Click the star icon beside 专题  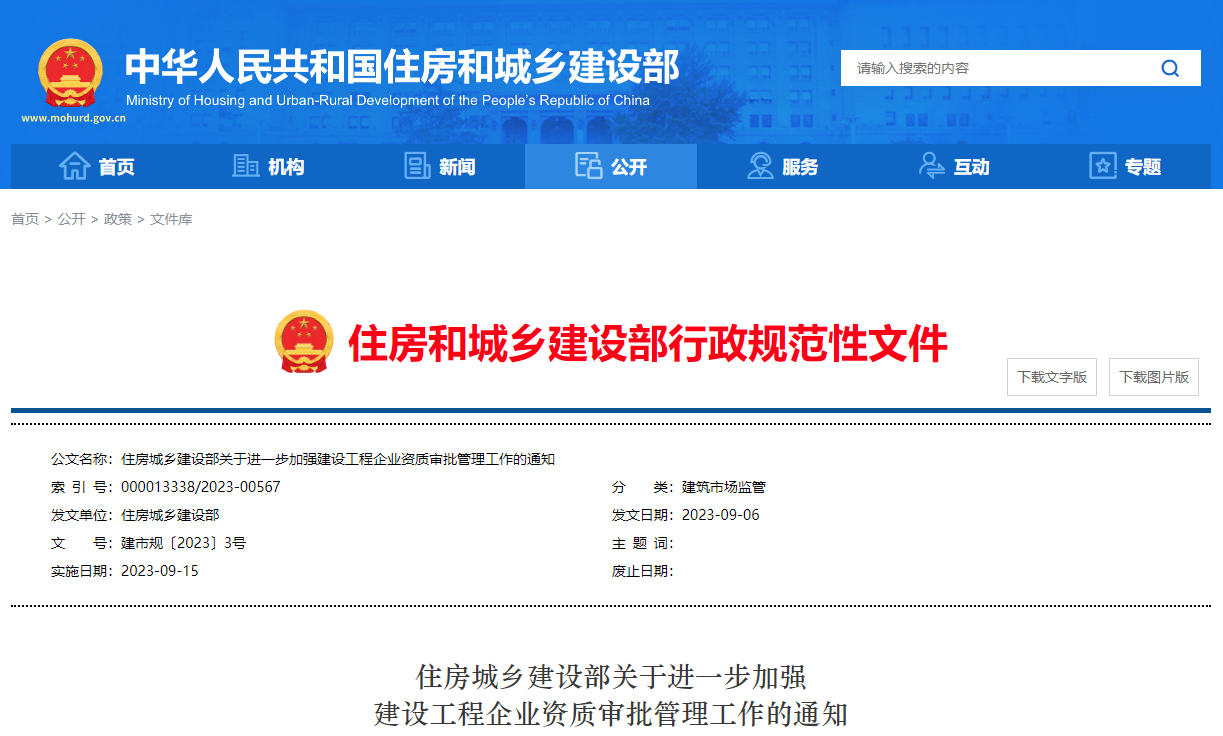coord(1103,166)
